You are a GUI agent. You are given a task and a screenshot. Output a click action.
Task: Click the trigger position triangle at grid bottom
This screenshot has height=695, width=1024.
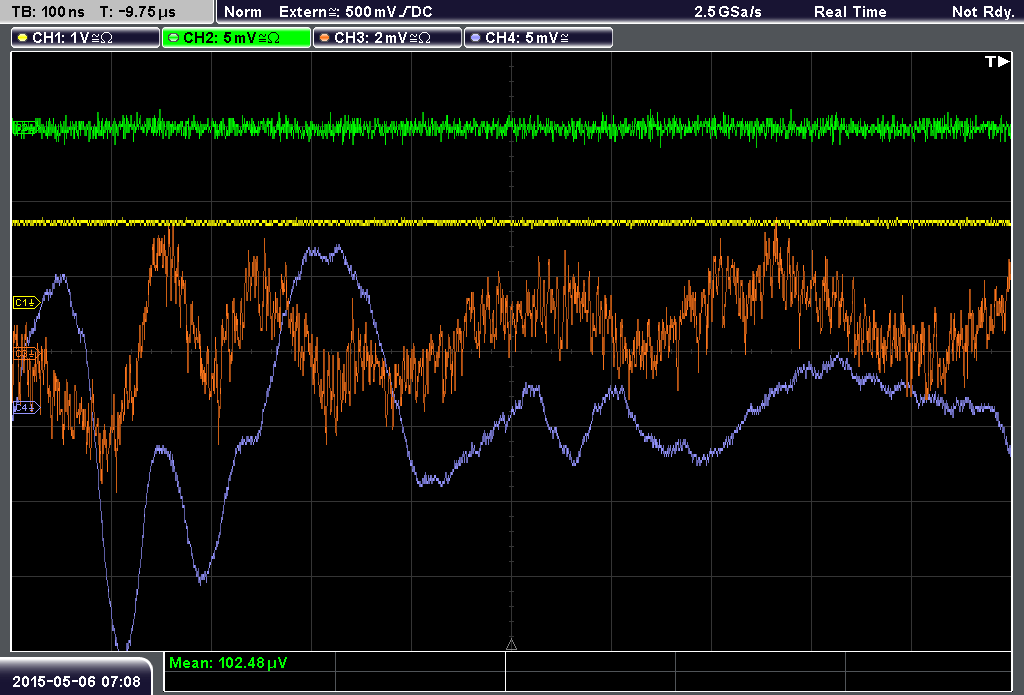pos(511,645)
